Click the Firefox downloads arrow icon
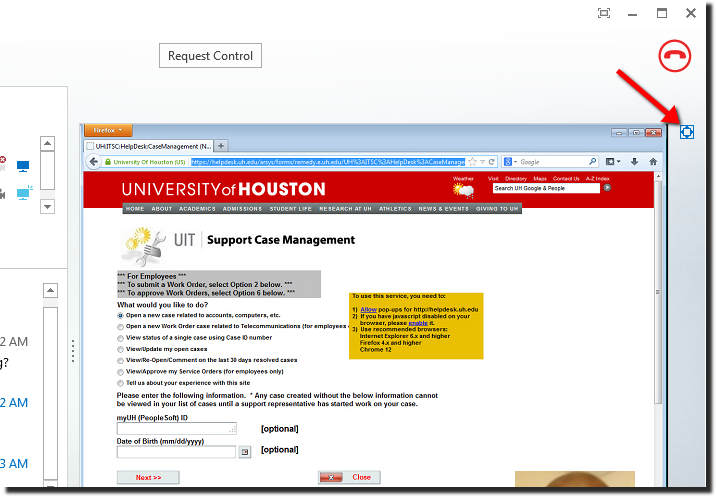 633,161
